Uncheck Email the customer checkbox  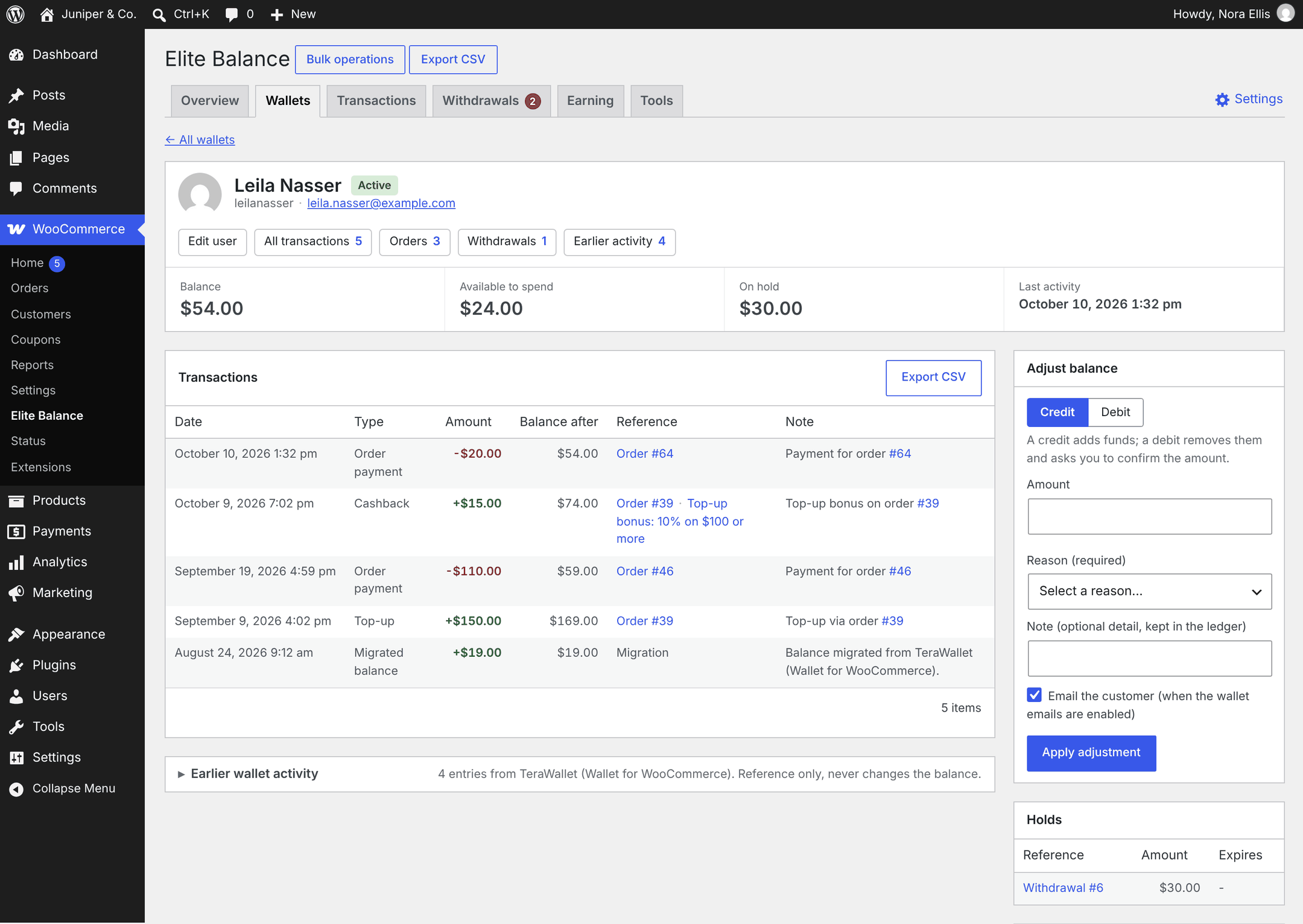tap(1035, 695)
